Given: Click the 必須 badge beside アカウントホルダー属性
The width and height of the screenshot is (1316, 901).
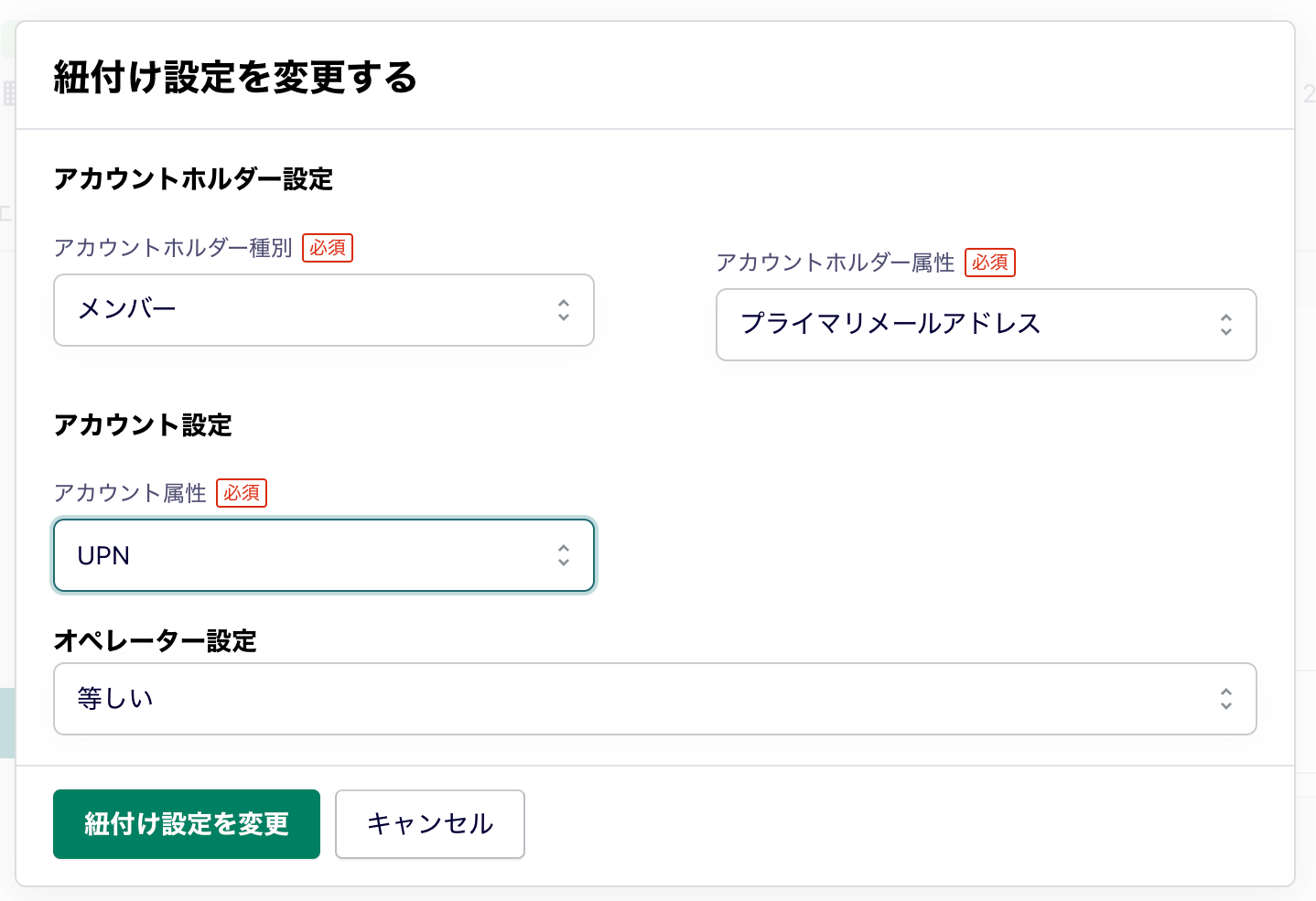Looking at the screenshot, I should point(990,263).
